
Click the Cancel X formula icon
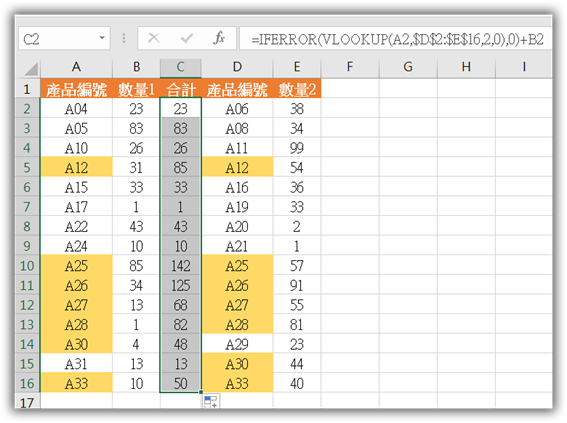pos(154,38)
